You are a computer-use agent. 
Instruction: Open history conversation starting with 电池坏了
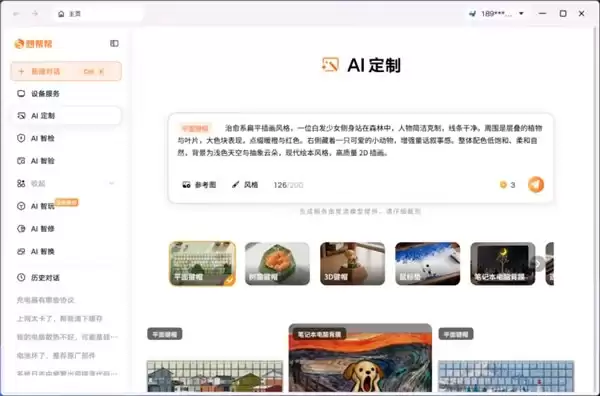[56, 355]
